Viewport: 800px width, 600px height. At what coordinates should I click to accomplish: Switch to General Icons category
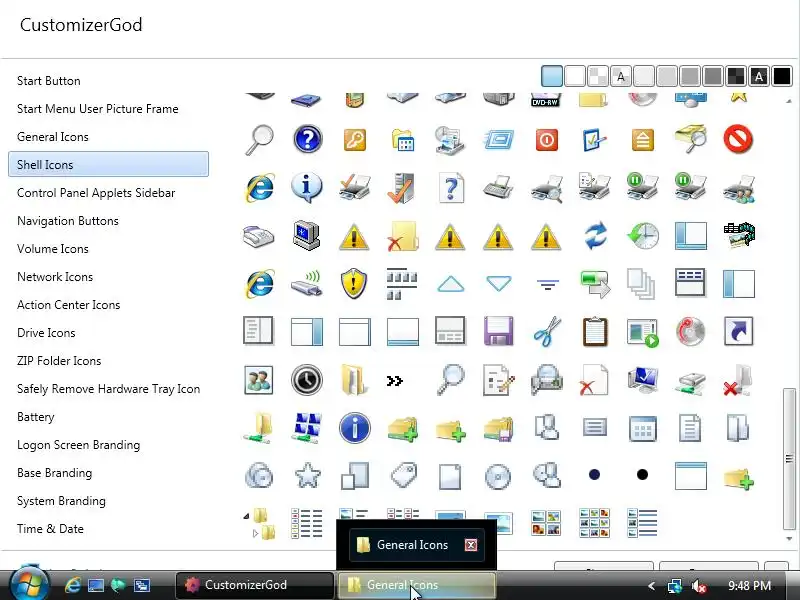point(53,137)
